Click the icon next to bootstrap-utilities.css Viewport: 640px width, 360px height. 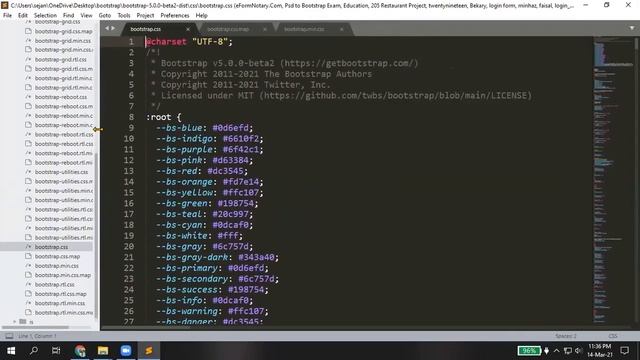click(x=28, y=172)
